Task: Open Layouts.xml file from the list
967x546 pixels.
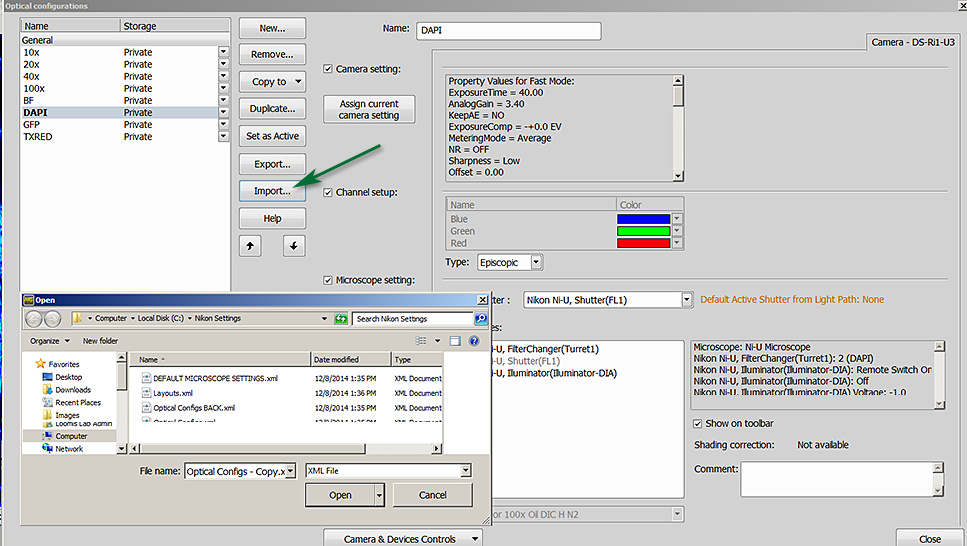Action: point(172,393)
